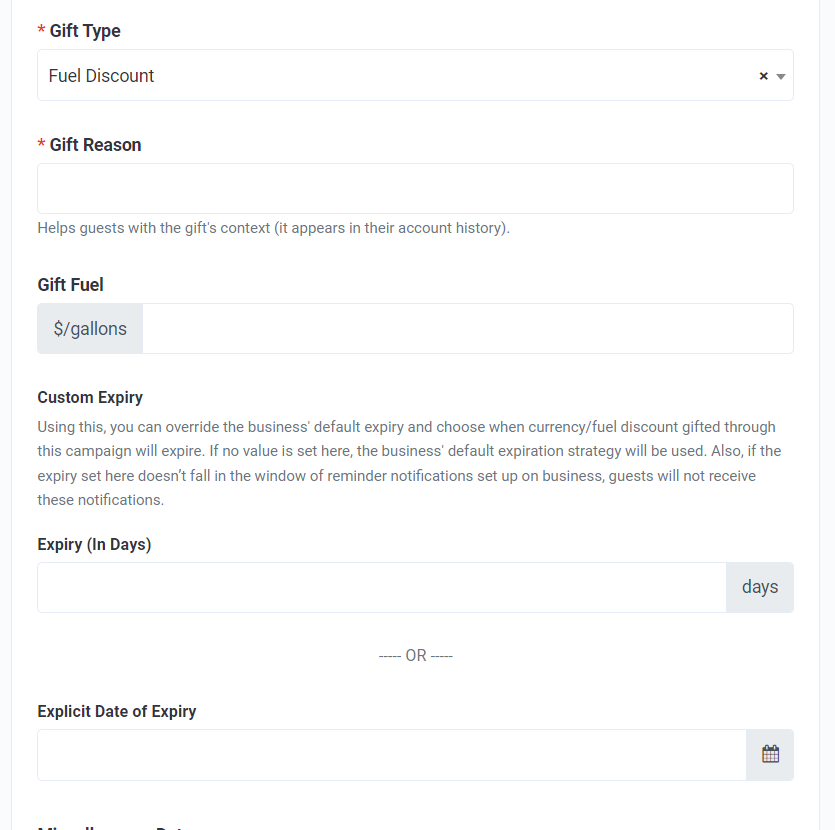Click the Gift Reason helper text
This screenshot has height=830, width=835.
[274, 228]
